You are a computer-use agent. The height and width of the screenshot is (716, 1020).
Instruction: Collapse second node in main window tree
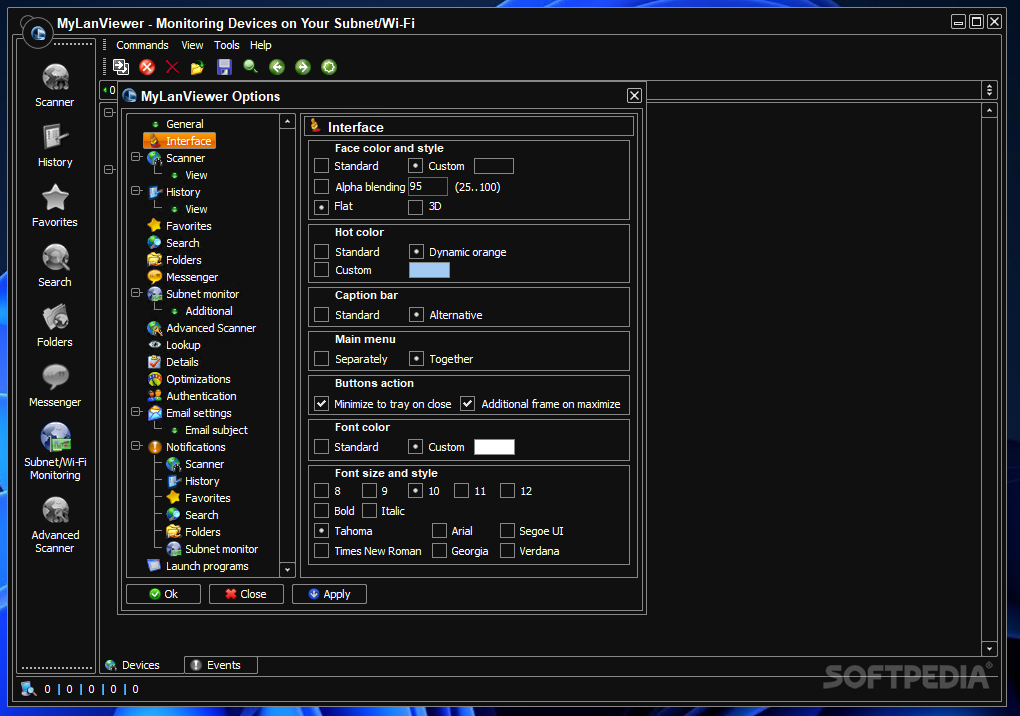pos(109,169)
